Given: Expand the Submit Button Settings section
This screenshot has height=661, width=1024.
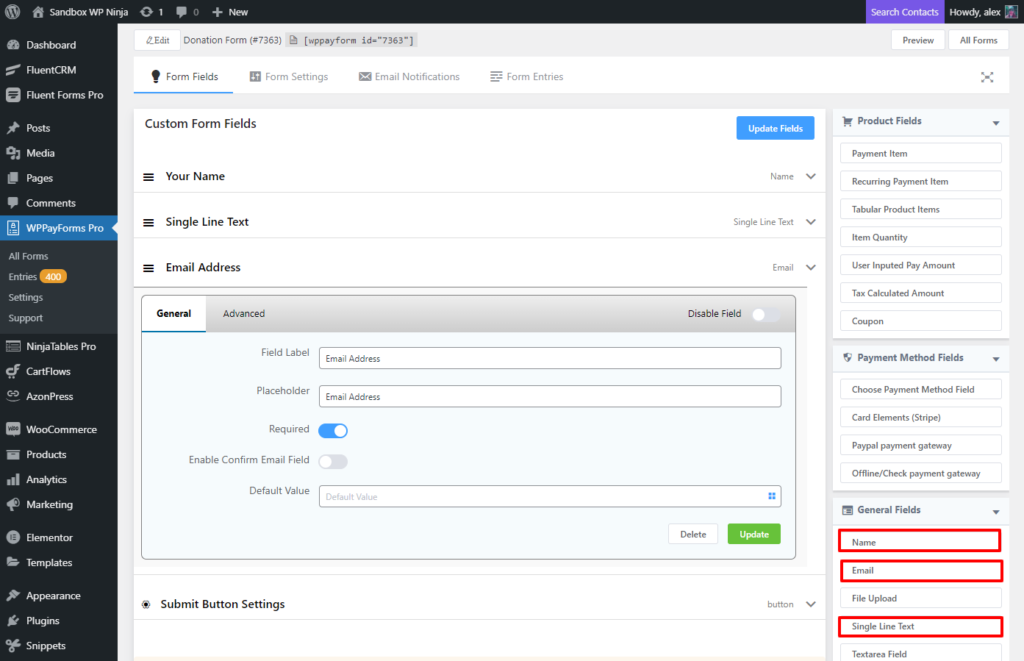Looking at the screenshot, I should (810, 604).
